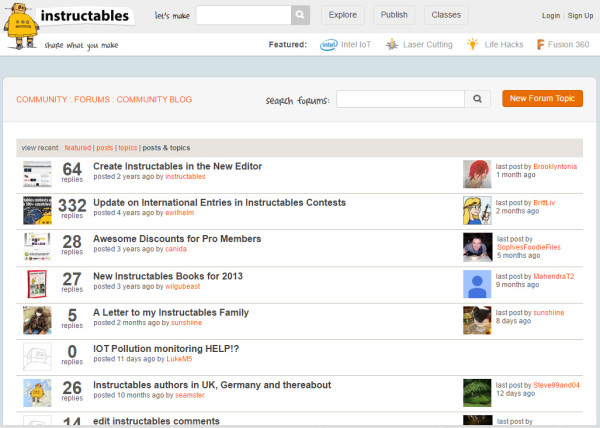Click the search forums input field
The height and width of the screenshot is (428, 600).
coord(401,99)
